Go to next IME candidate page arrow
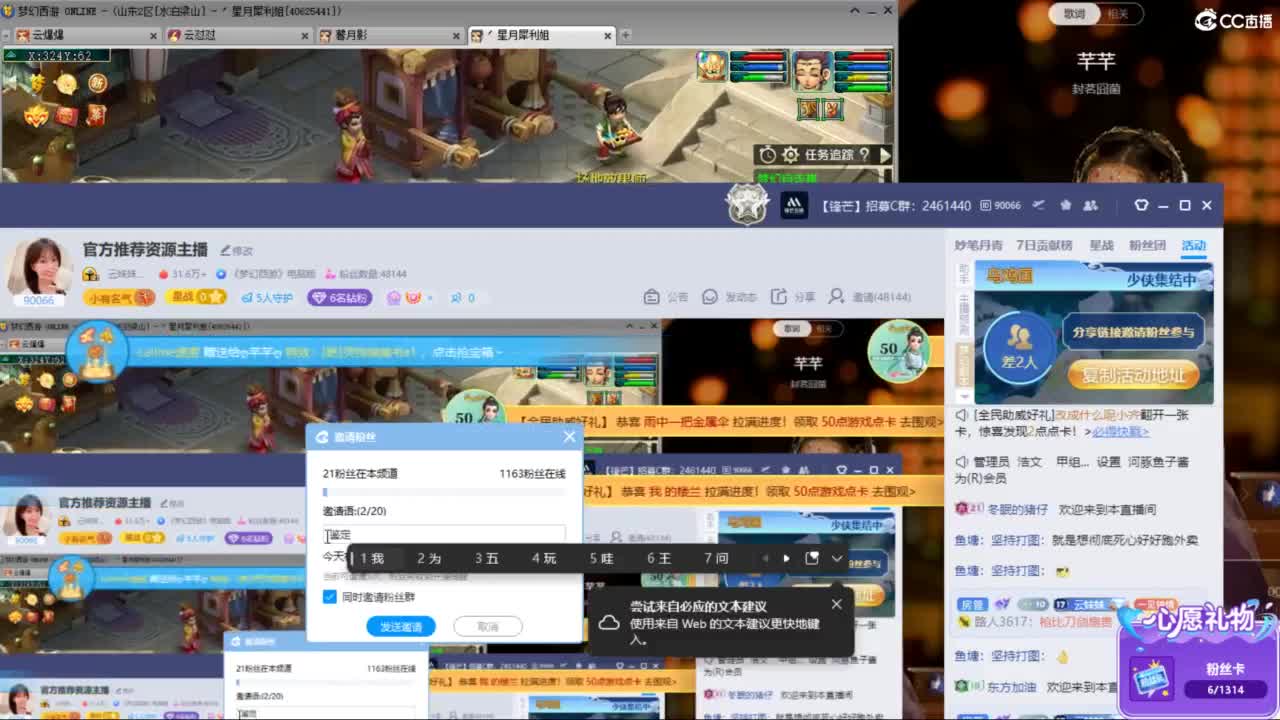This screenshot has width=1280, height=720. coord(786,558)
